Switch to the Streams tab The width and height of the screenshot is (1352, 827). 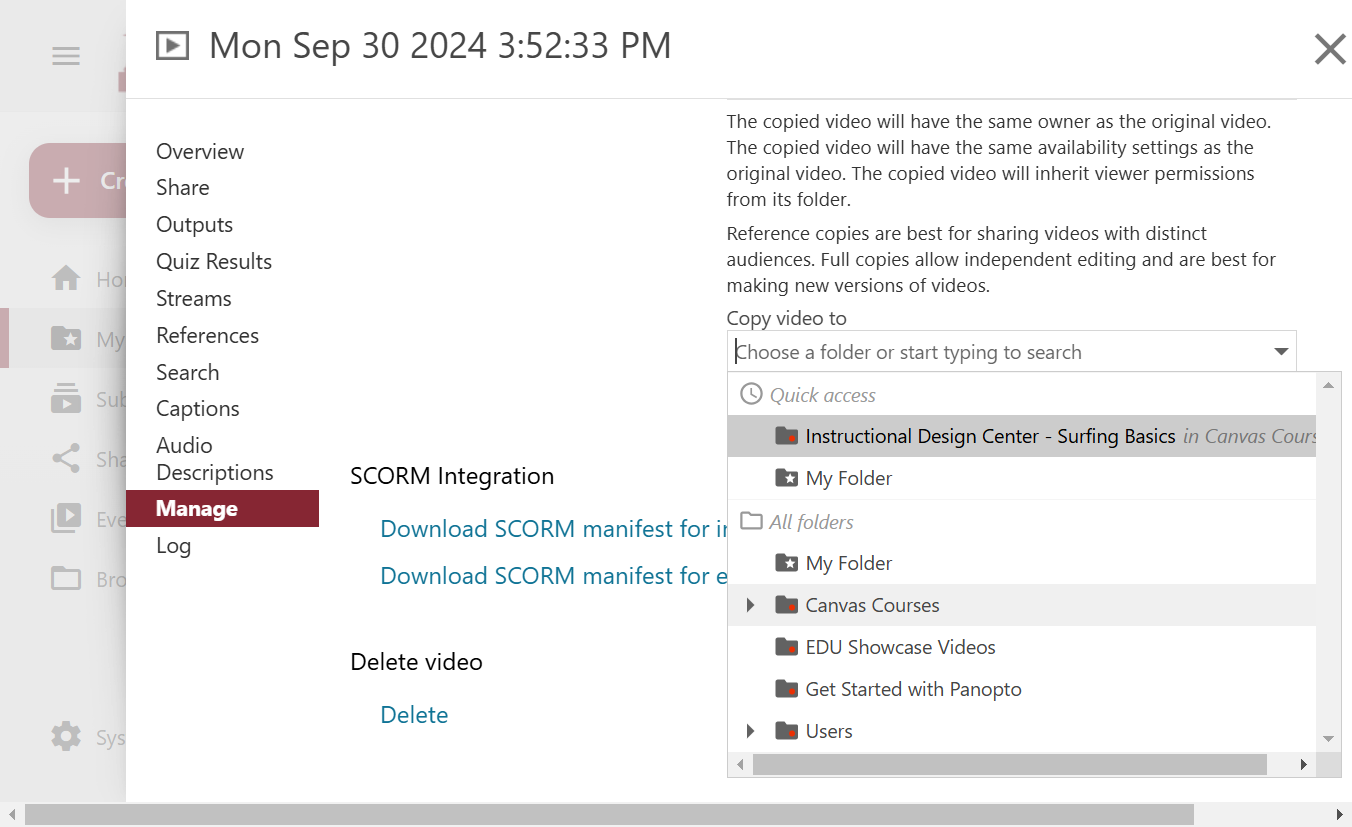pyautogui.click(x=194, y=298)
